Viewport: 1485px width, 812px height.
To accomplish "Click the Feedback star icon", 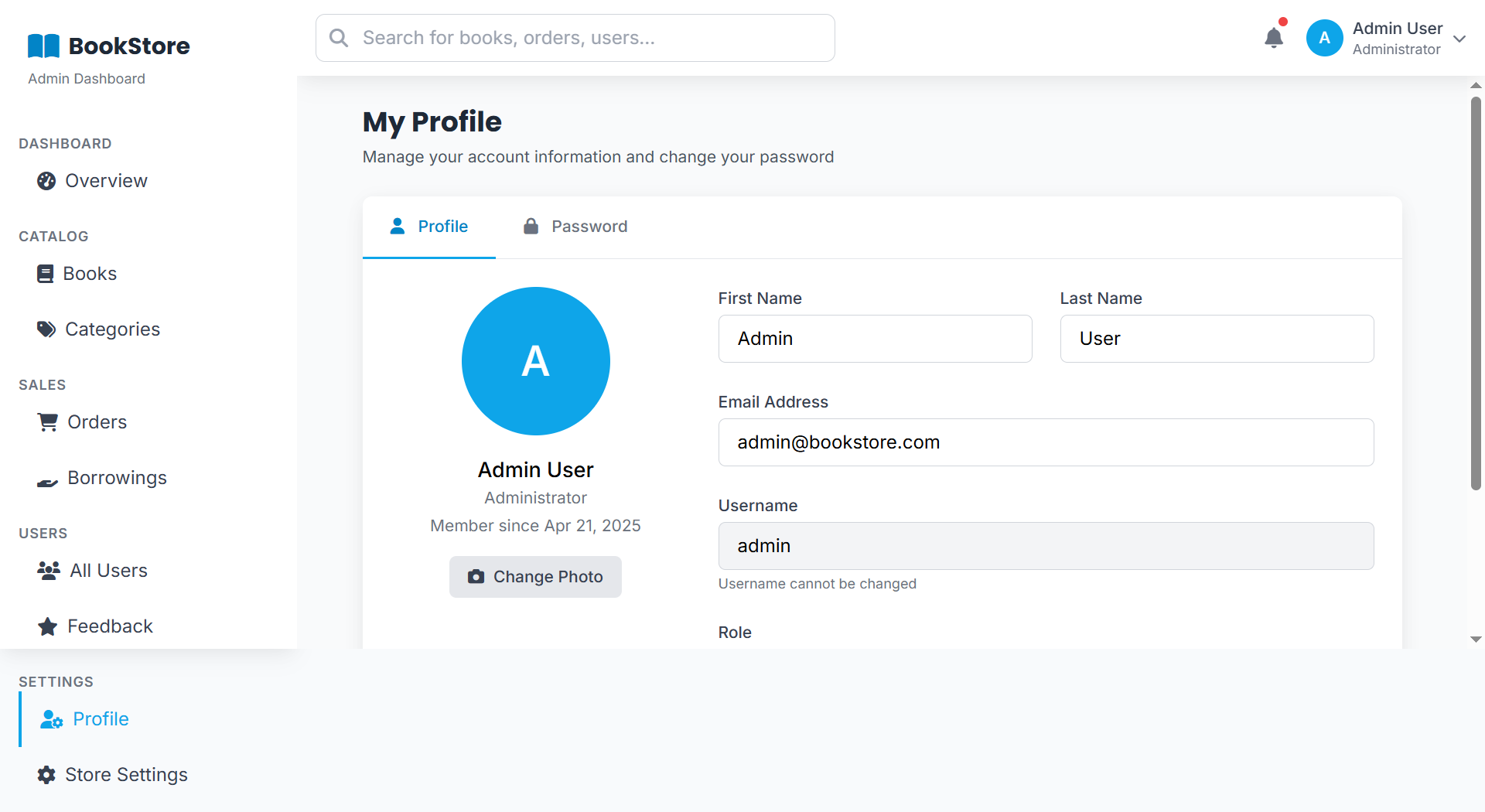I will click(x=48, y=626).
